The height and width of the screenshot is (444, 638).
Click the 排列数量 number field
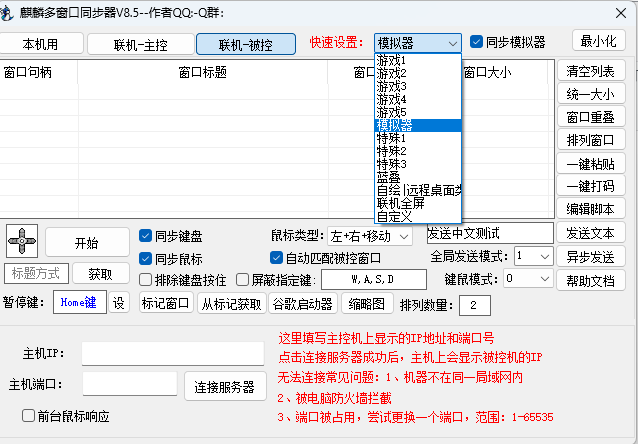474,304
